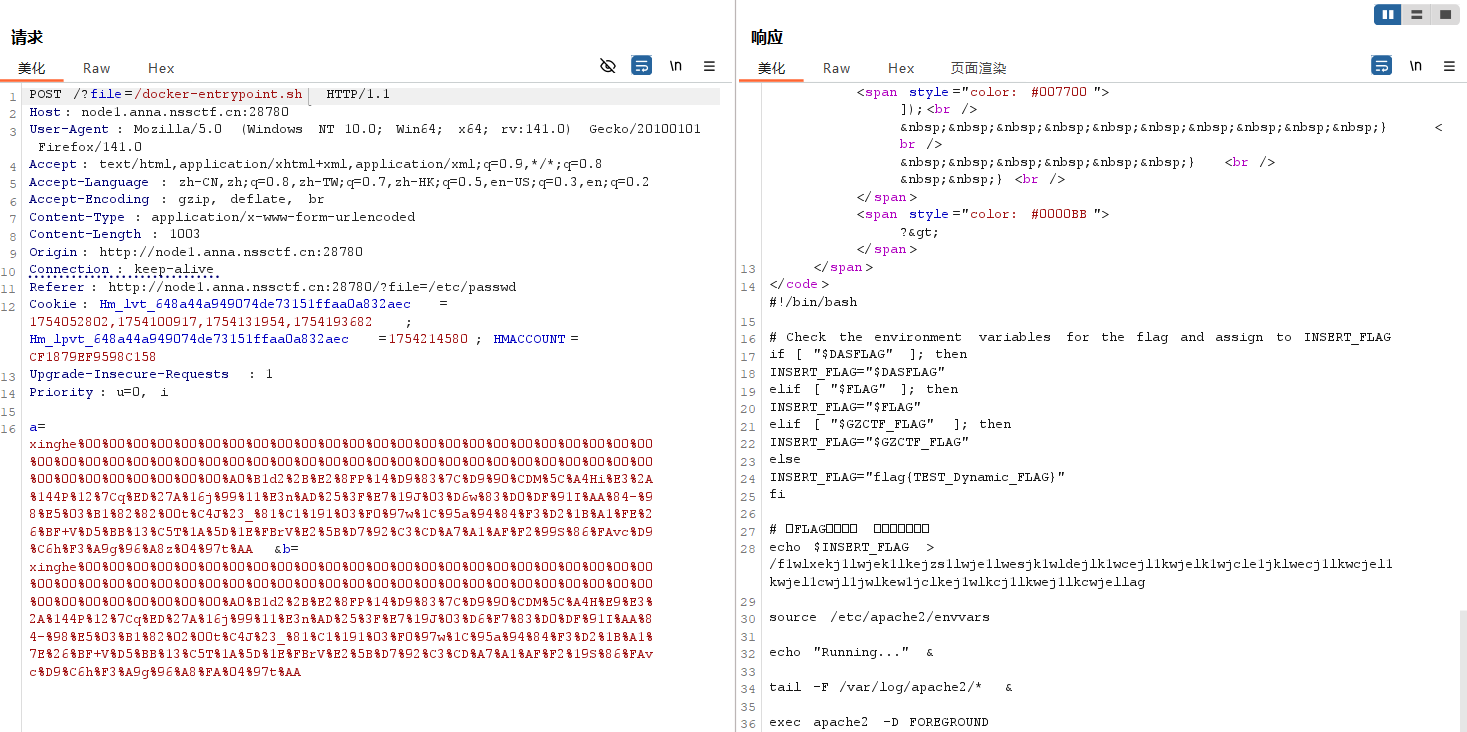This screenshot has width=1467, height=732.
Task: Switch to response Raw tab
Action: tap(837, 68)
